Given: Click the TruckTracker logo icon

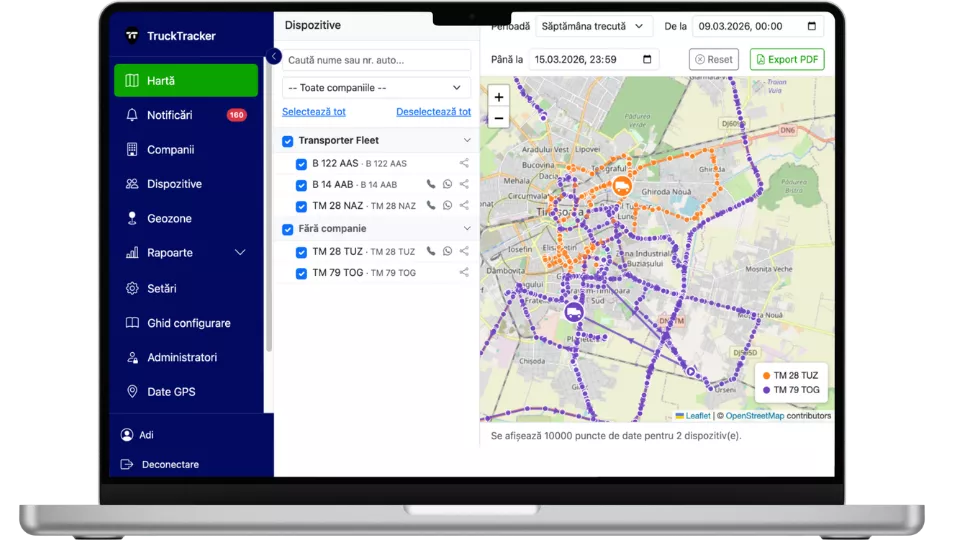Looking at the screenshot, I should tap(132, 36).
